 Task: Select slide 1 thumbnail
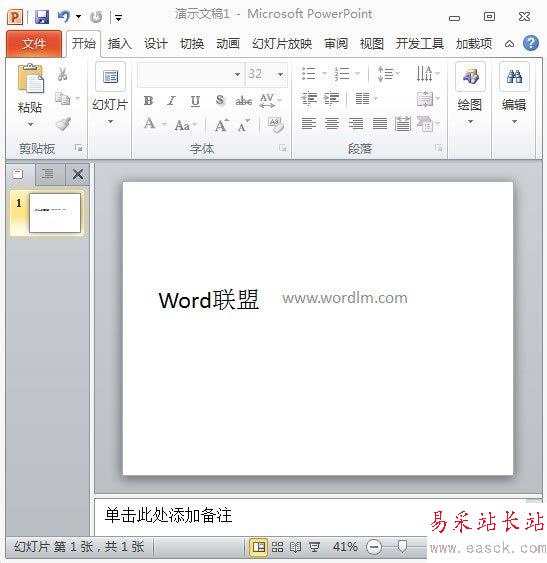[55, 213]
